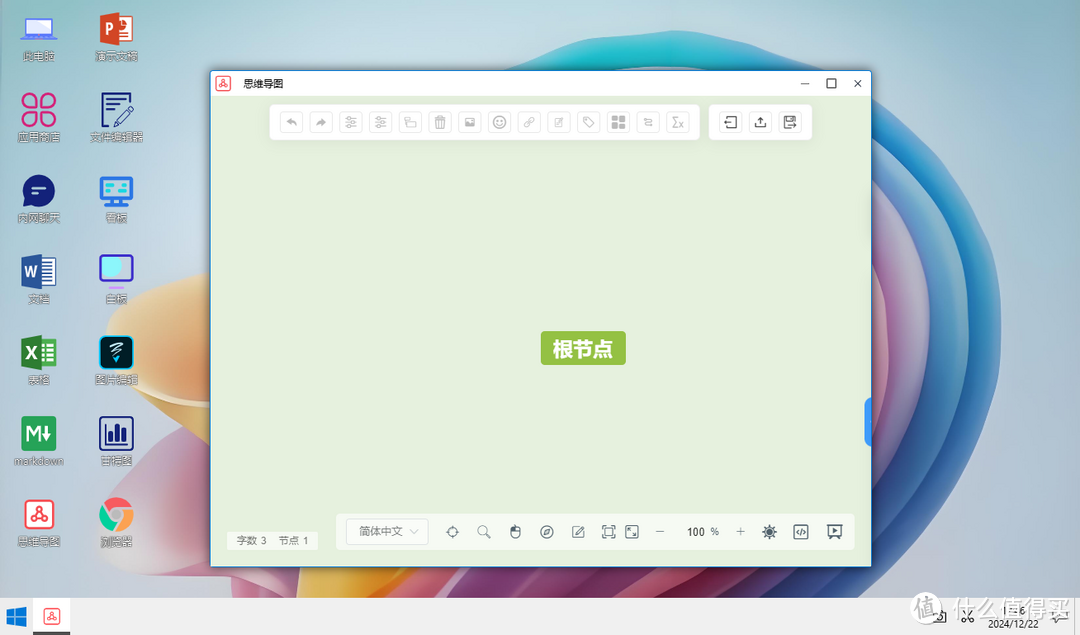Open the search icon in the bottom bar
The width and height of the screenshot is (1080, 635).
pos(484,532)
